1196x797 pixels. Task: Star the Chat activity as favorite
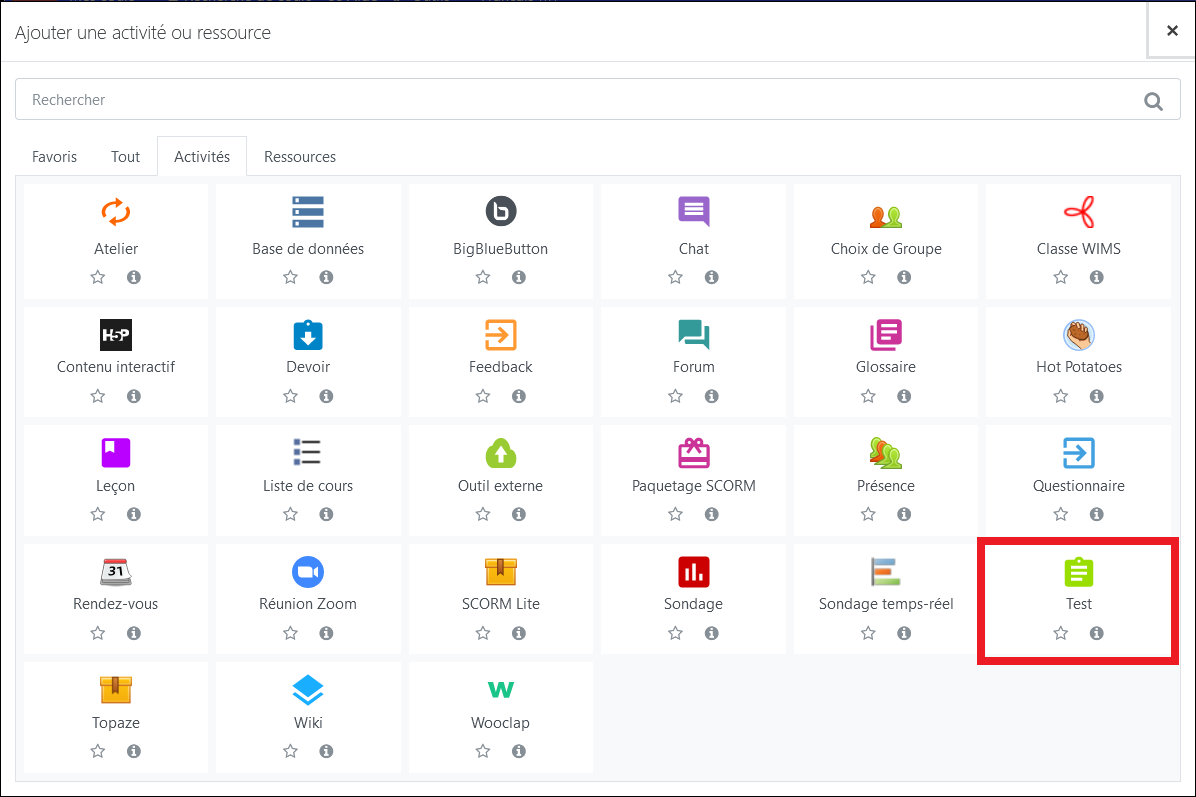[675, 278]
